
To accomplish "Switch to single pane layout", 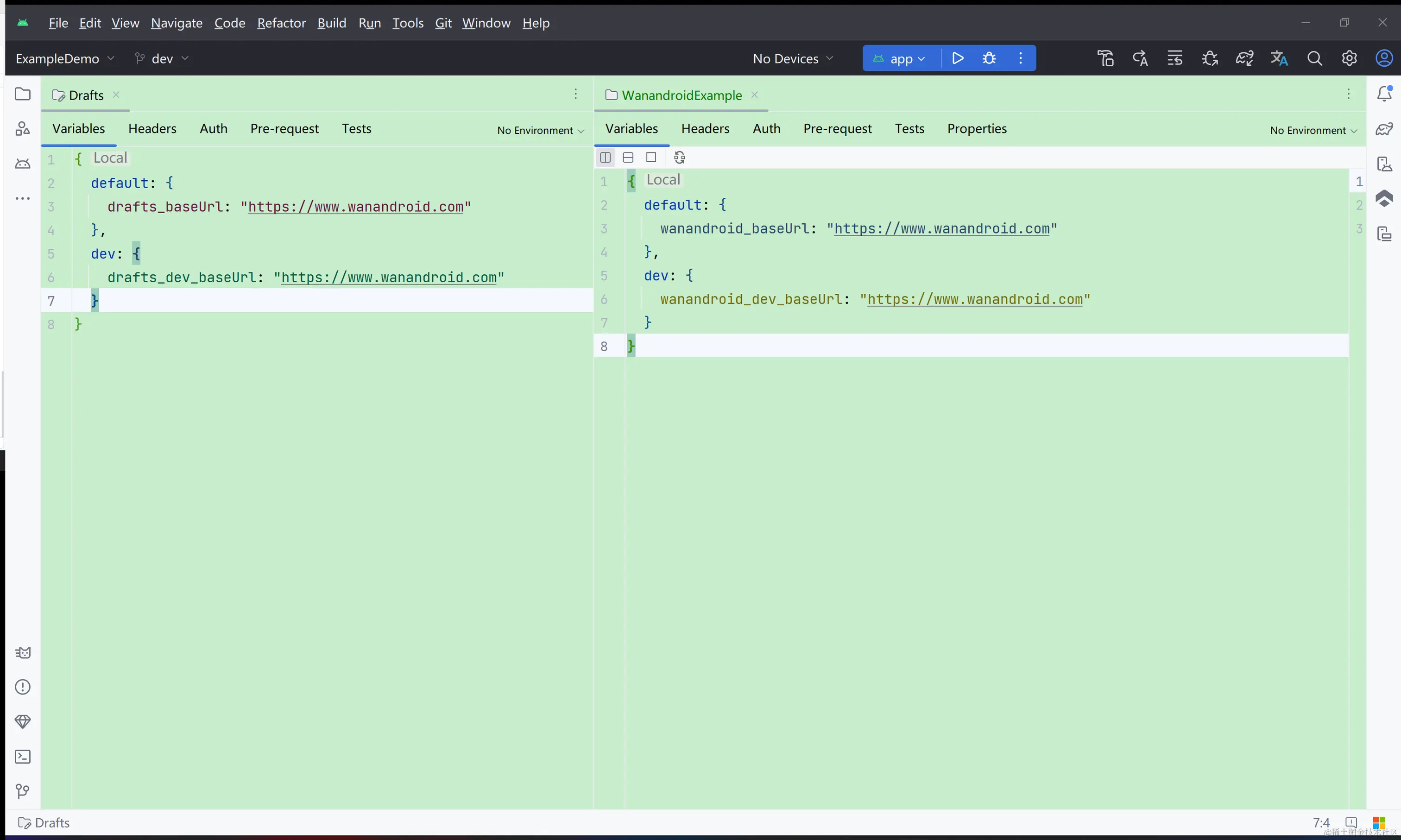I will click(651, 158).
